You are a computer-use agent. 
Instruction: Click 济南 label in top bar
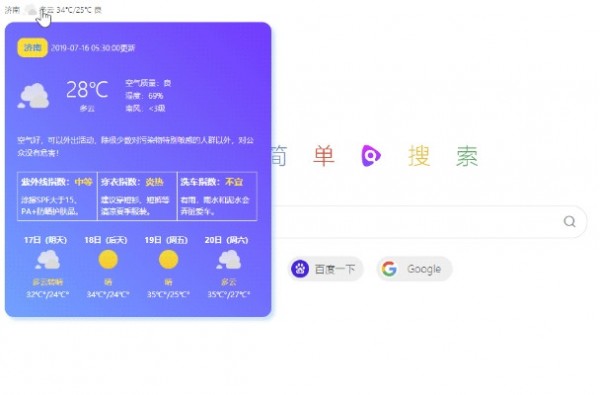(12, 10)
